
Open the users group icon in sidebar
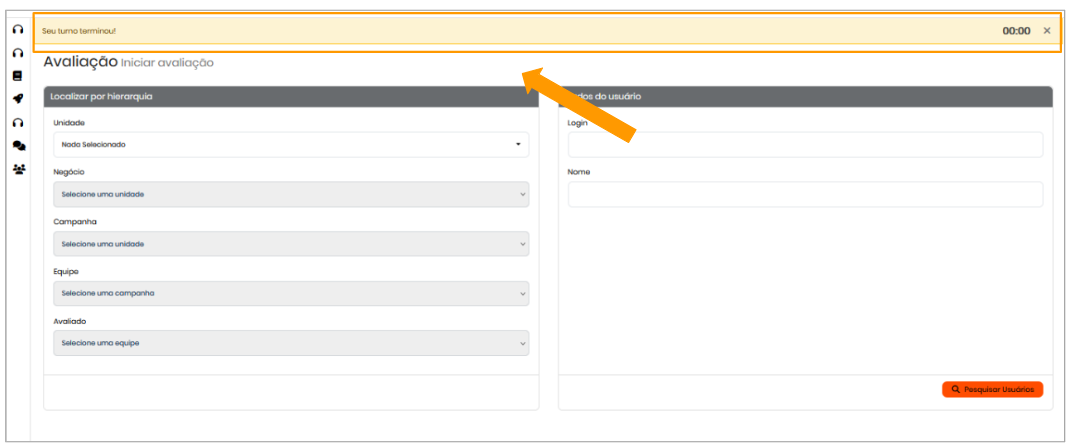point(18,169)
